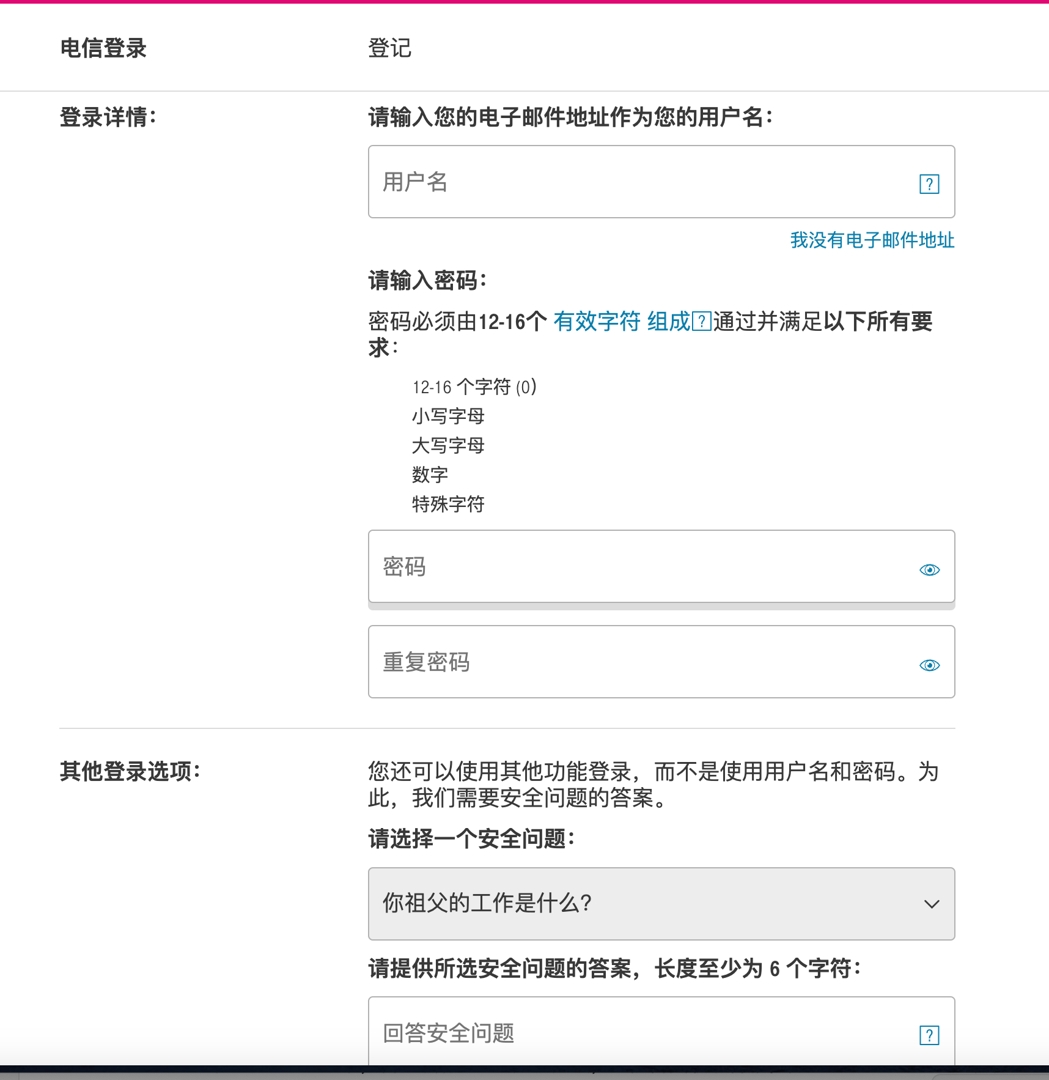The image size is (1049, 1080).
Task: Show the 重复密码 text via eye icon
Action: point(929,665)
